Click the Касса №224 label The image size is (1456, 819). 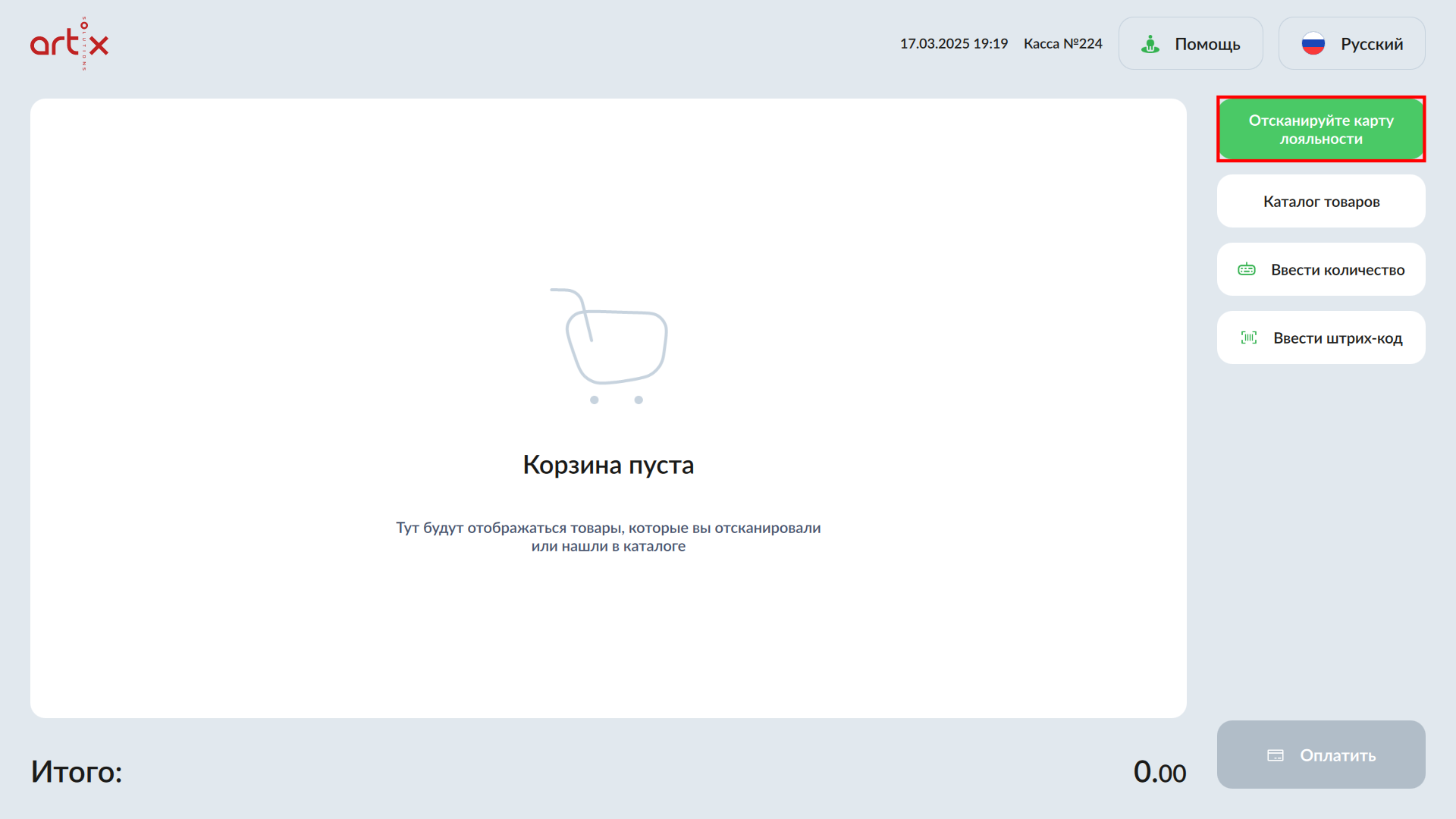click(x=1062, y=44)
